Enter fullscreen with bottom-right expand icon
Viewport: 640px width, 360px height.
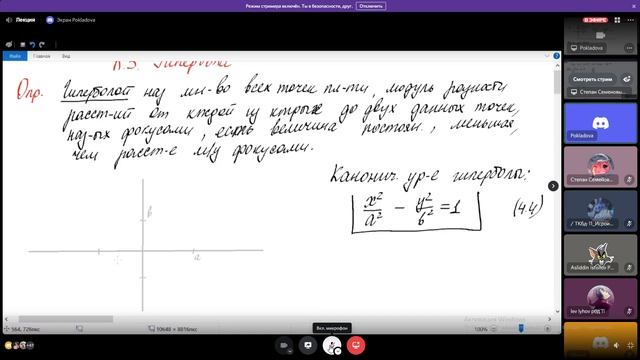point(630,345)
